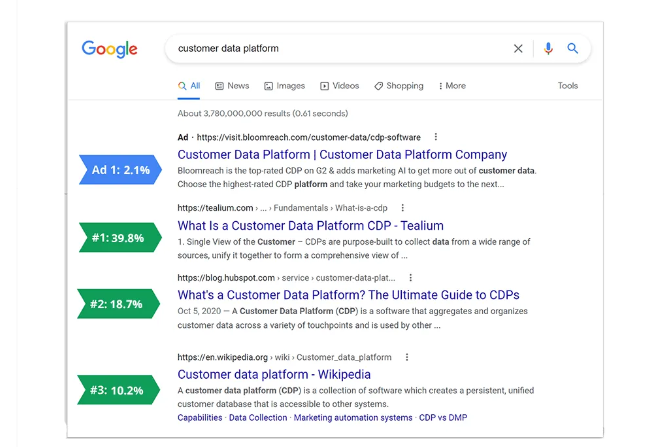
Task: Open 'What Is a Customer Data Platform CDP - Tealium'
Action: pos(311,225)
